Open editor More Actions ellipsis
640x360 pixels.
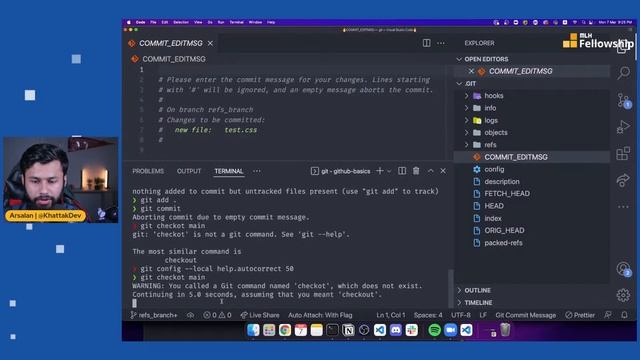pos(441,43)
